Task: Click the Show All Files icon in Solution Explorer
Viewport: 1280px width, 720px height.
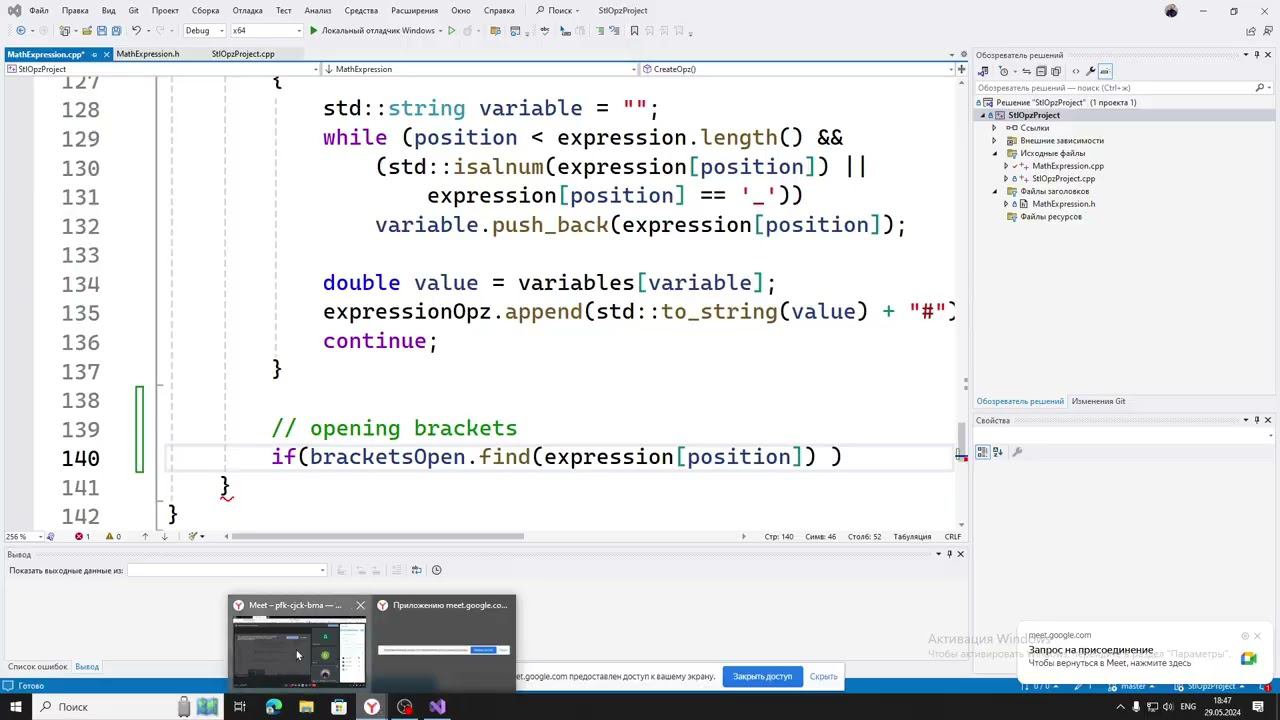Action: pyautogui.click(x=1056, y=71)
